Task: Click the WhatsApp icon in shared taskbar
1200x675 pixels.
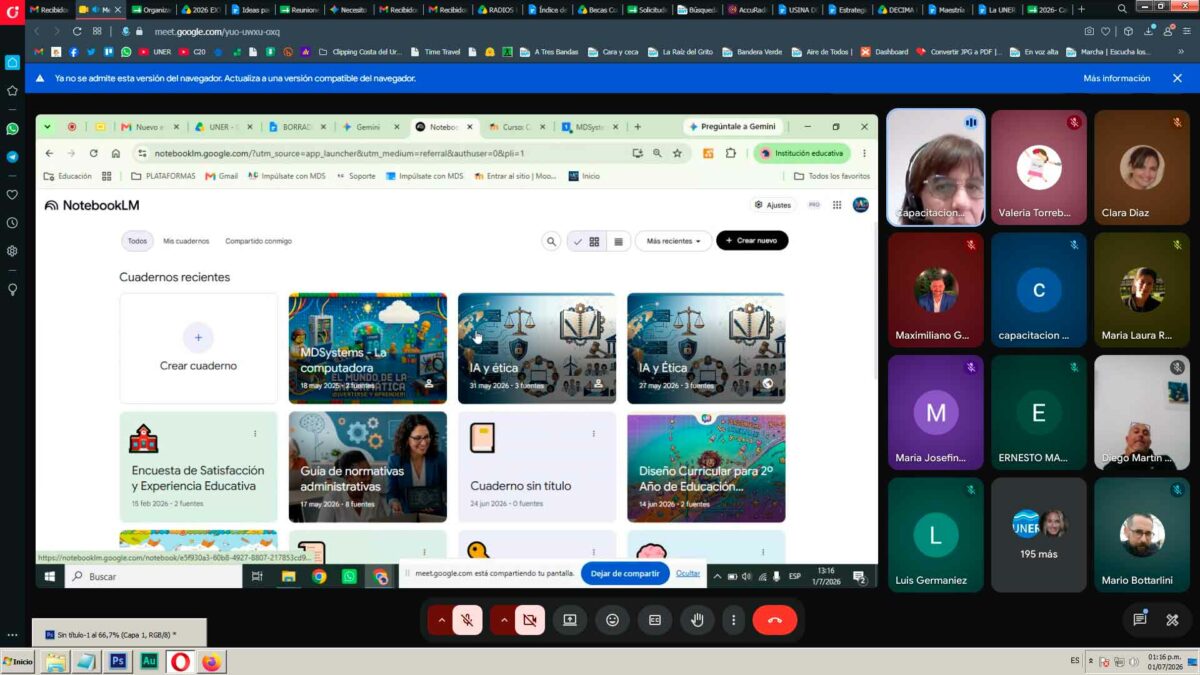Action: point(349,576)
